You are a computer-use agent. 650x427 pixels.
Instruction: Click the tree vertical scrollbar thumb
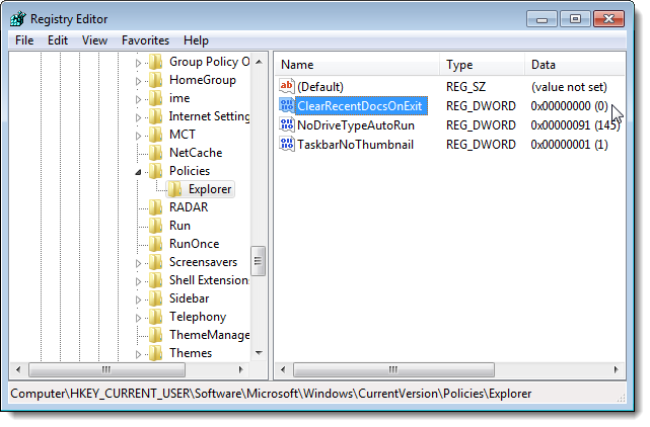259,261
